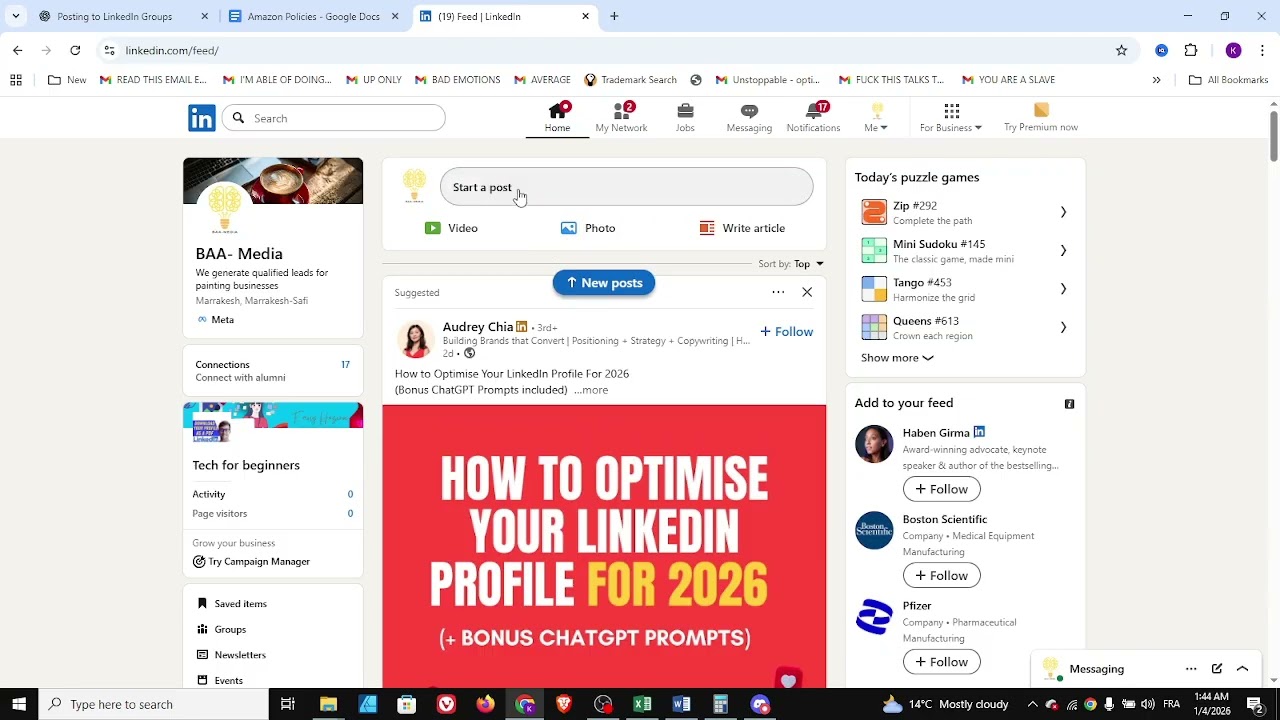The image size is (1280, 720).
Task: Open Tech for beginners page
Action: [246, 465]
